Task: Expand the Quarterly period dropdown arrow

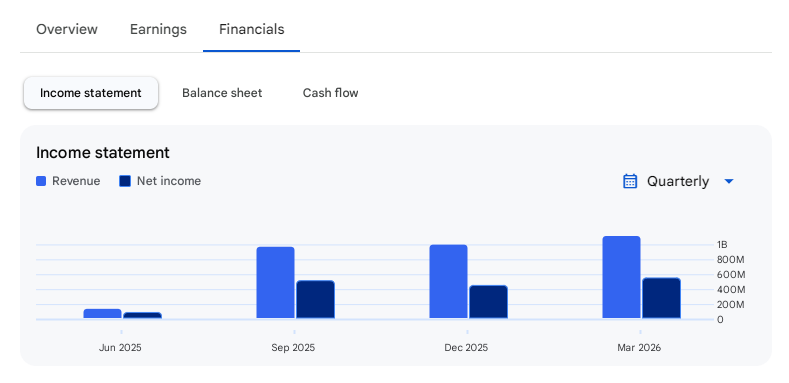Action: coord(729,181)
